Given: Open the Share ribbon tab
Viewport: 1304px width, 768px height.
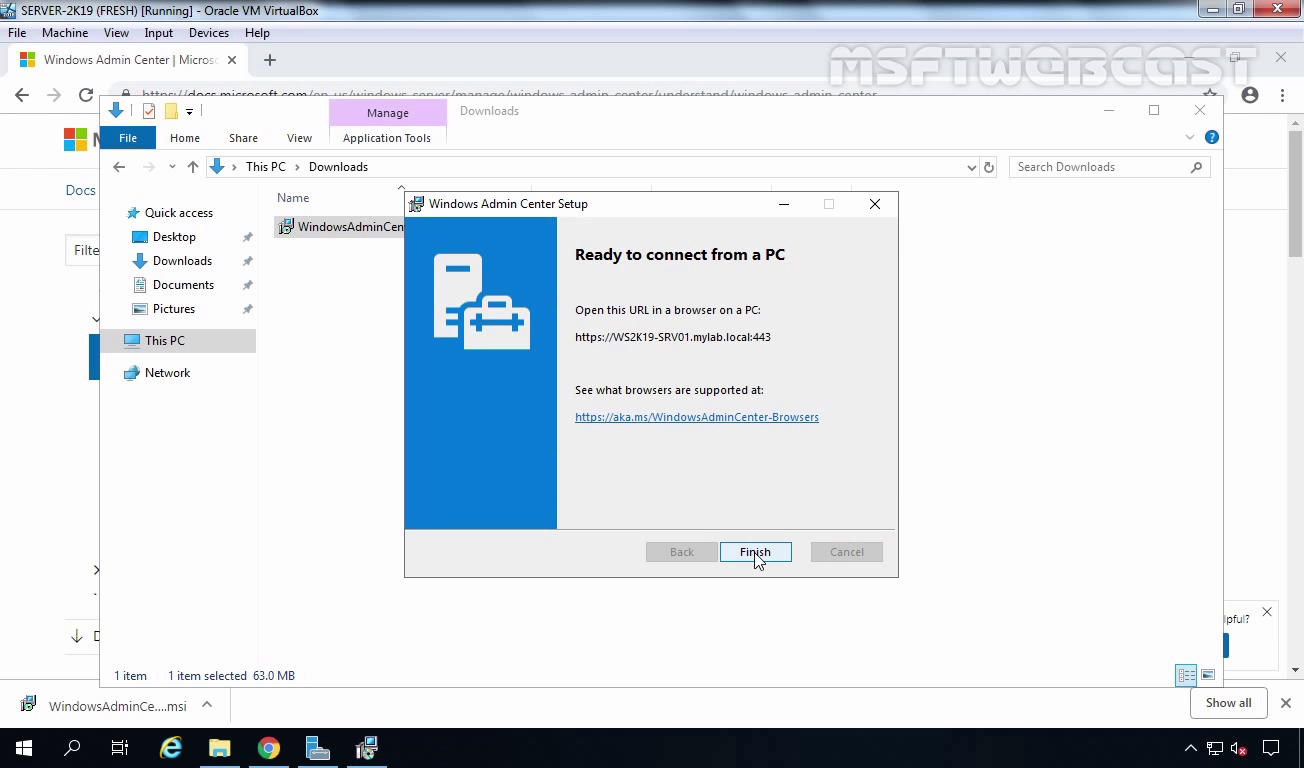Looking at the screenshot, I should [243, 138].
